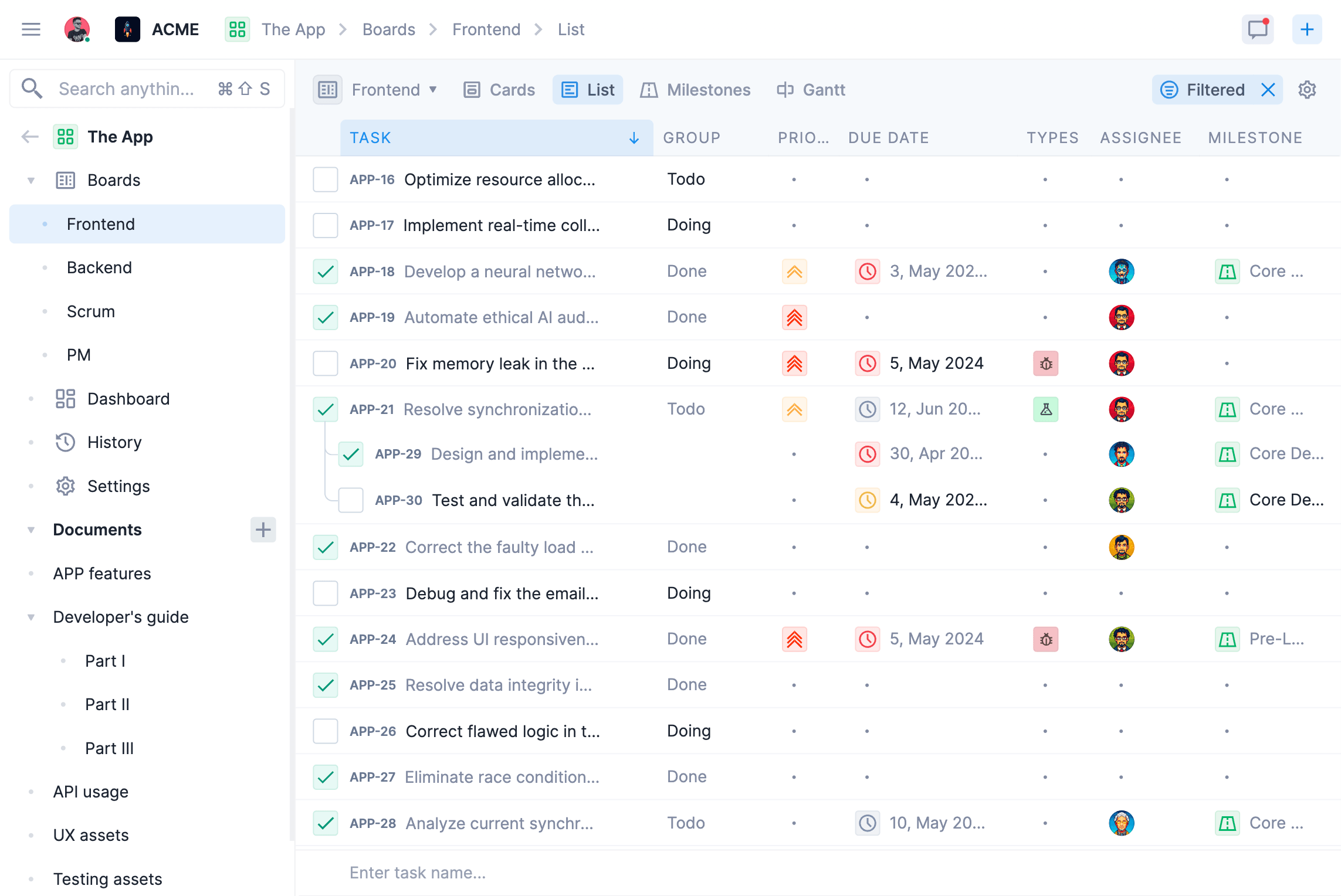The image size is (1341, 896).
Task: Open the History panel
Action: pyautogui.click(x=114, y=442)
